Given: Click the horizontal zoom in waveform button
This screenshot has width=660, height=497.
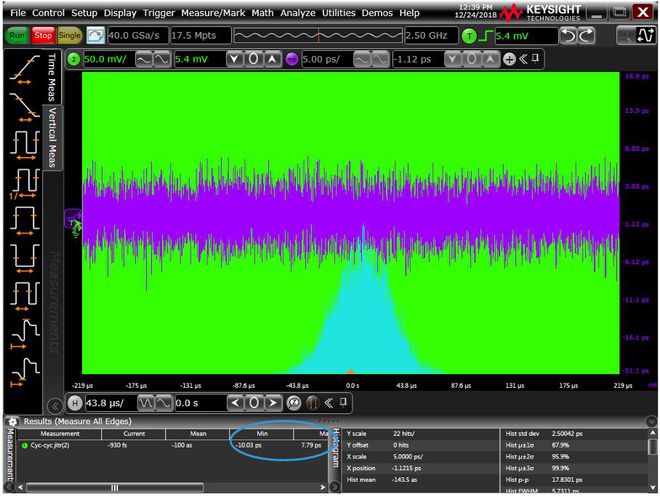Looking at the screenshot, I should click(x=164, y=403).
